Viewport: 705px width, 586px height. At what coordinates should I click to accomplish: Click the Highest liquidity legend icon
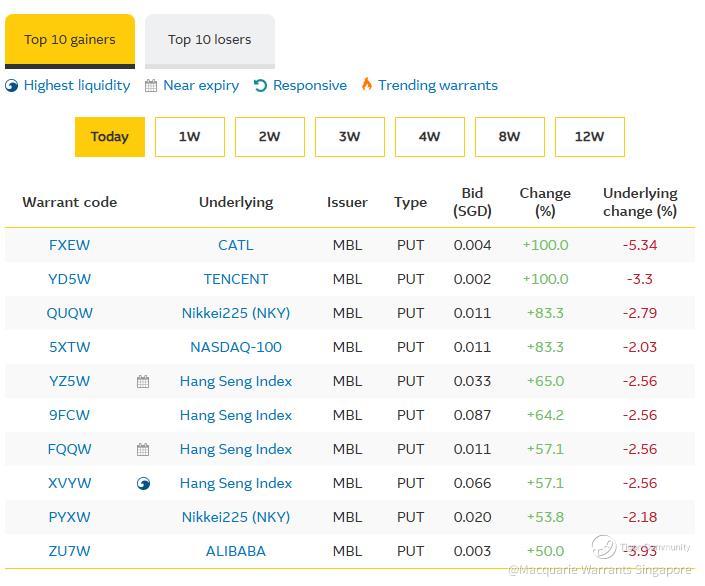coord(12,86)
